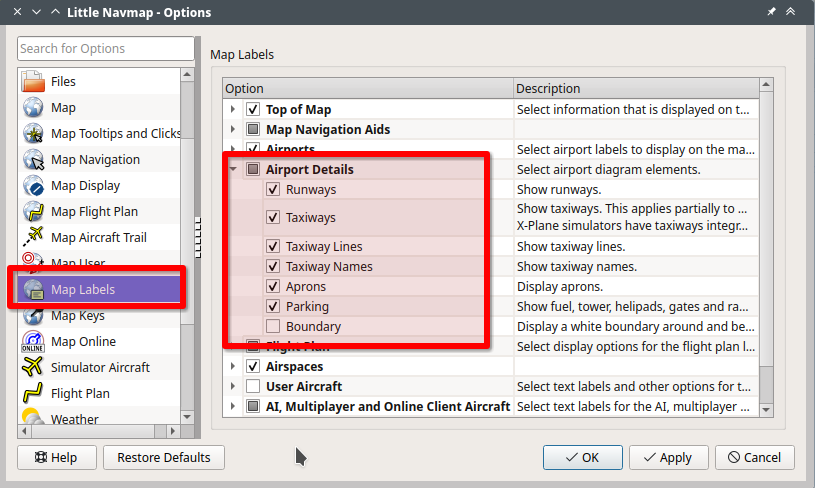Click the sidebar horizontal scroll-right arrow
815x488 pixels.
pyautogui.click(x=174, y=431)
